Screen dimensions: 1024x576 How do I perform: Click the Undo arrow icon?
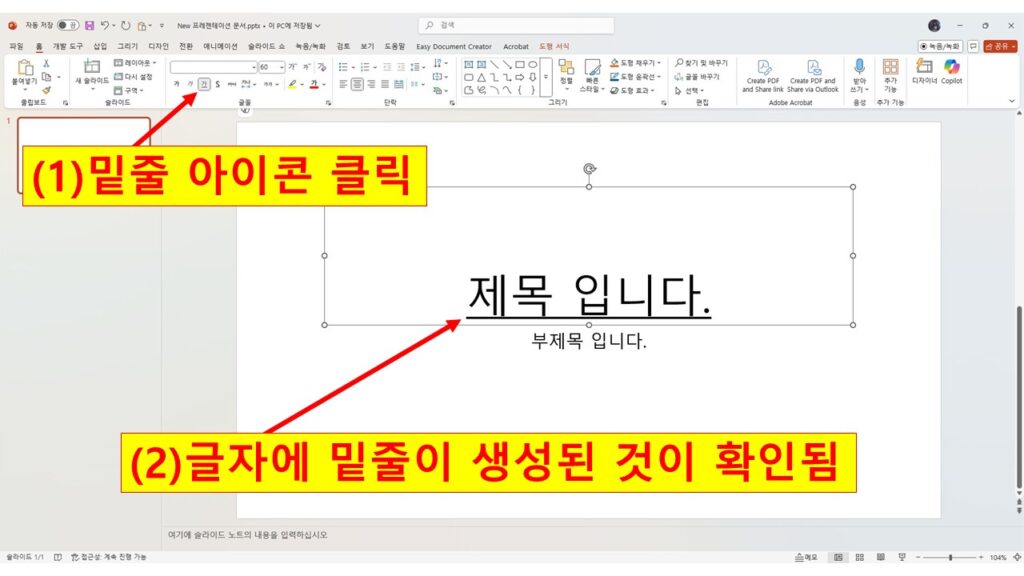[104, 25]
